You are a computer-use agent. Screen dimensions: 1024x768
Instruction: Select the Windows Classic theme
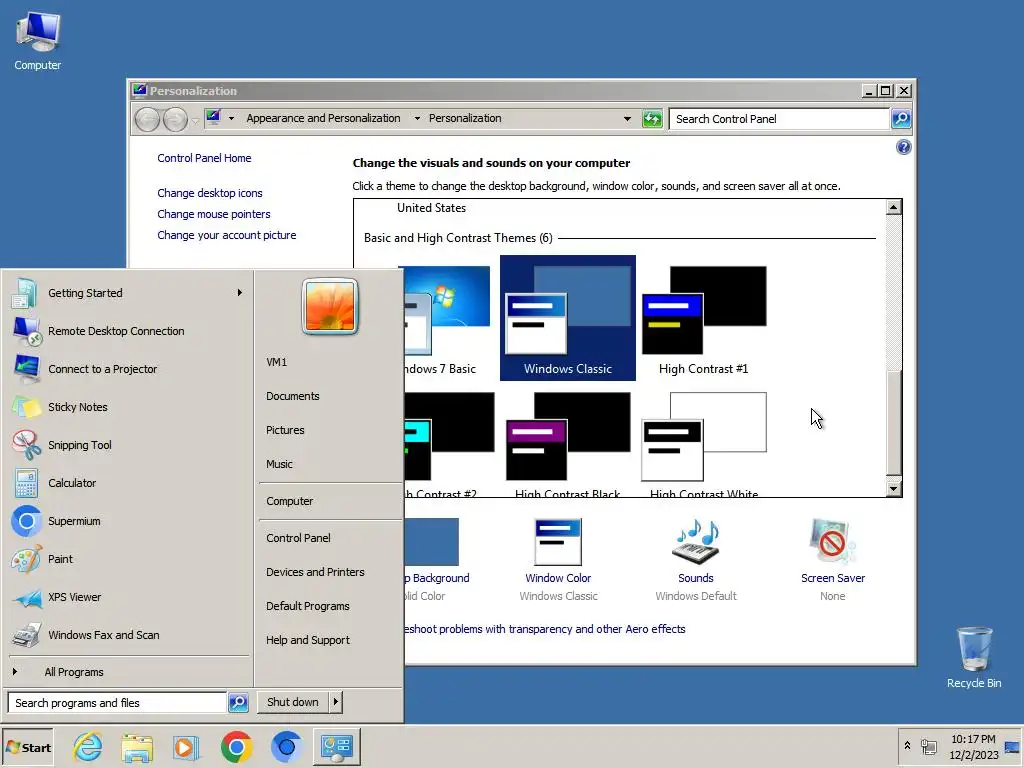[568, 318]
